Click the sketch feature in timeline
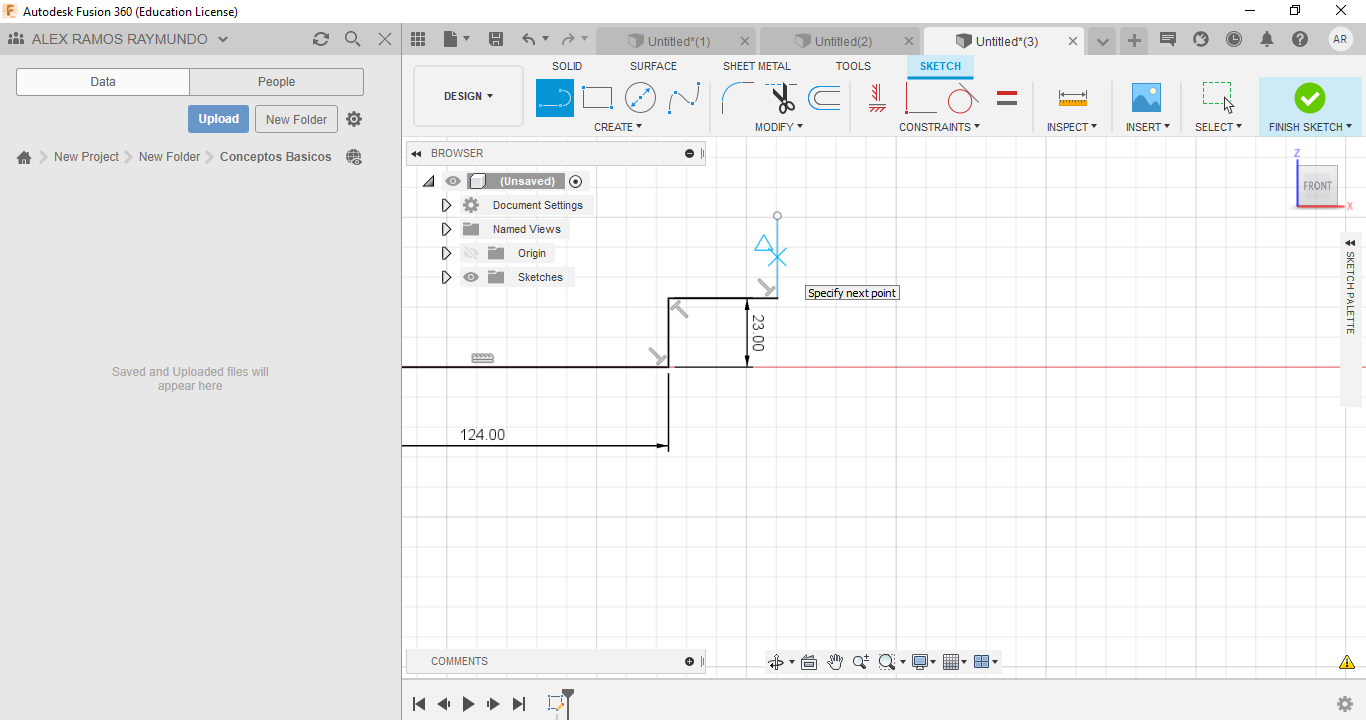 click(556, 704)
